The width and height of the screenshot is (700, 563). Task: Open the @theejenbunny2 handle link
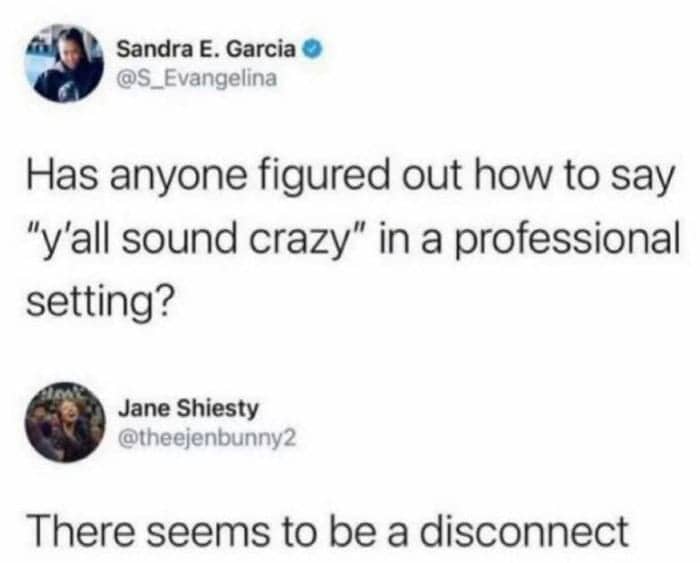(x=206, y=439)
